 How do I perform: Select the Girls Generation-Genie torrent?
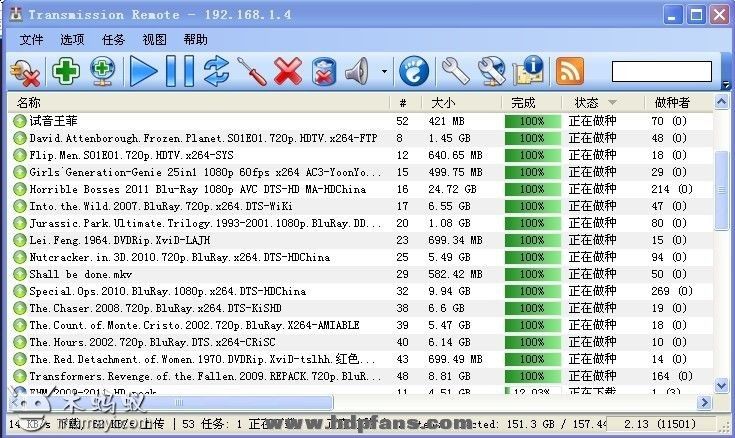[361, 172]
